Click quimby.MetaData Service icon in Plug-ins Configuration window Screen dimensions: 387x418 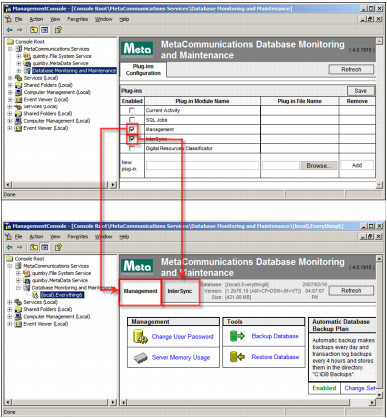click(27, 63)
